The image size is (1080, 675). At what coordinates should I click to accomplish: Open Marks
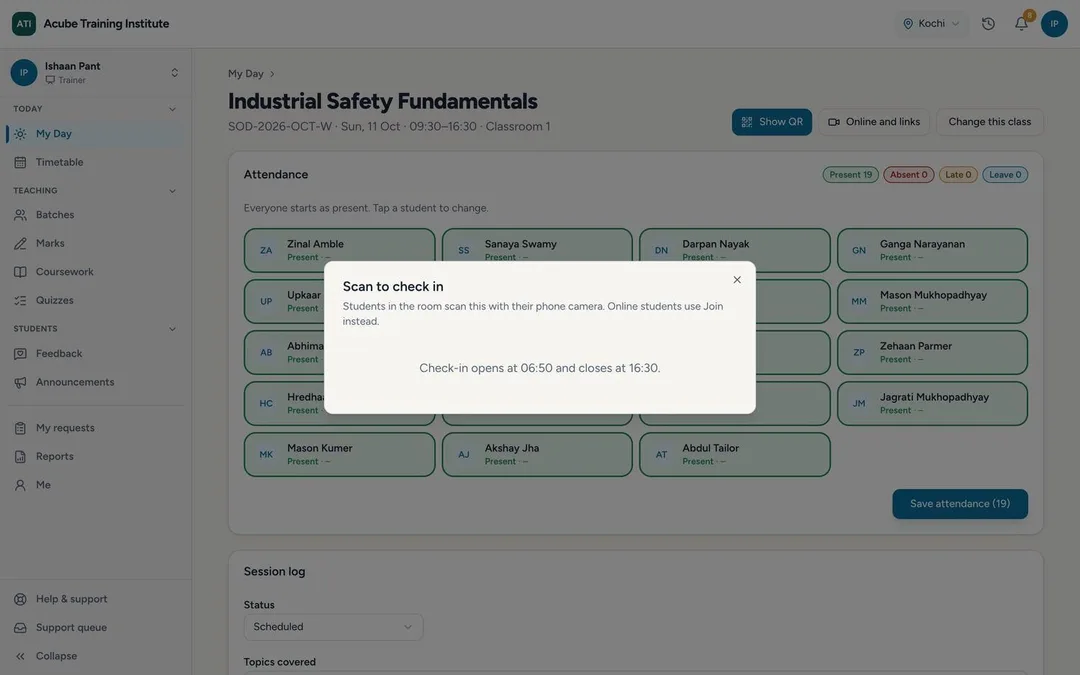point(96,243)
